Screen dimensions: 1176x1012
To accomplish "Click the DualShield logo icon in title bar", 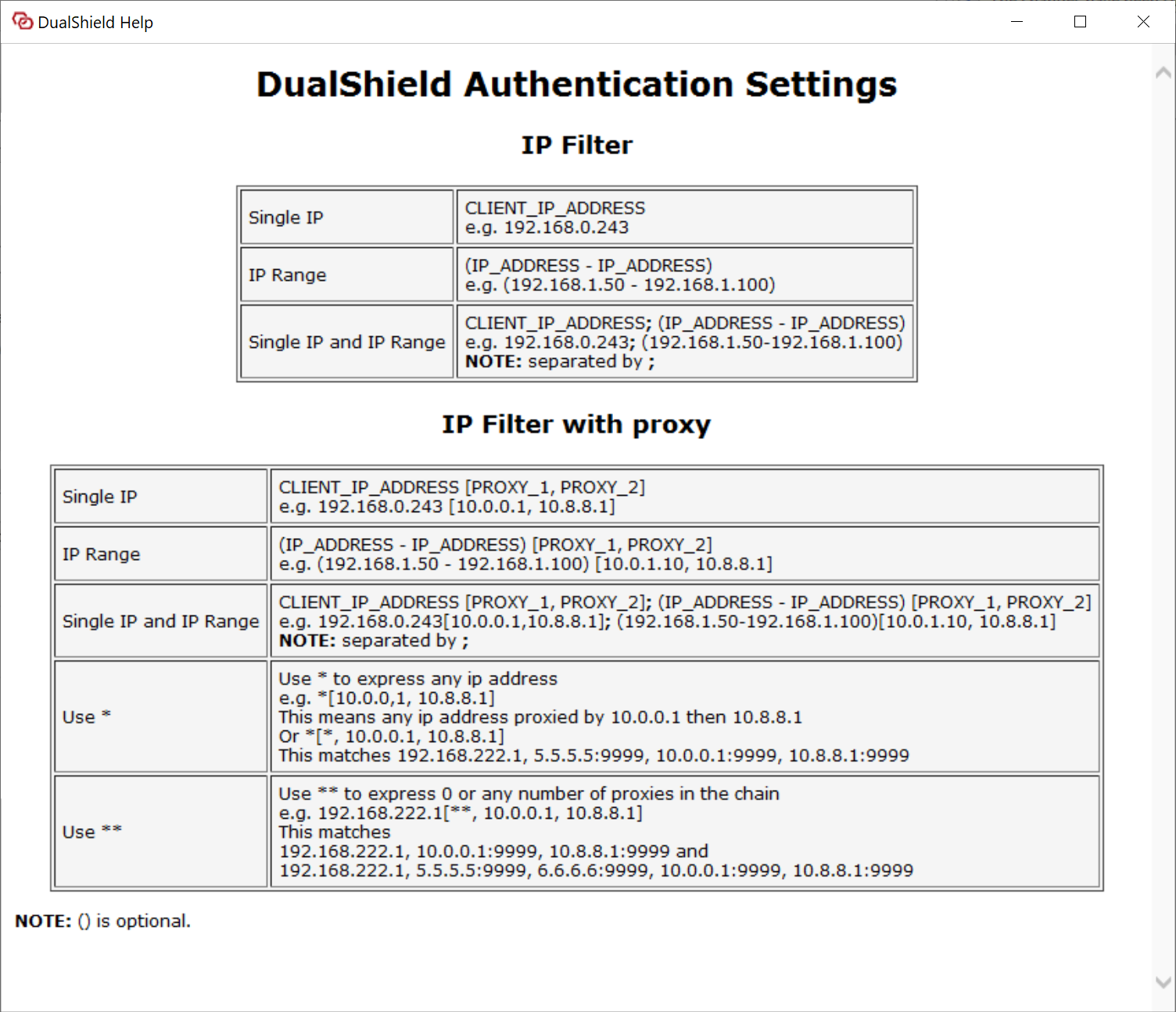I will [x=23, y=21].
